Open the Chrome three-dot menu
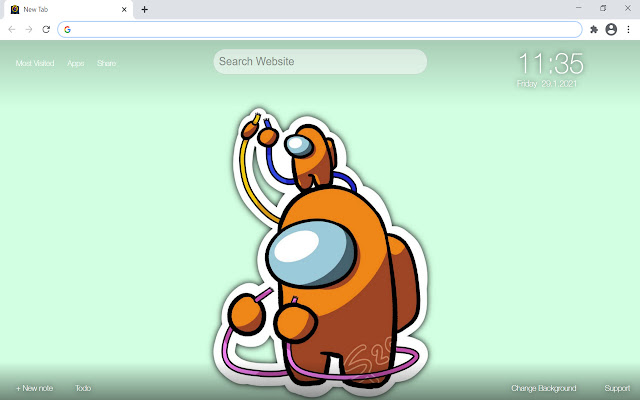This screenshot has height=400, width=640. pos(628,29)
